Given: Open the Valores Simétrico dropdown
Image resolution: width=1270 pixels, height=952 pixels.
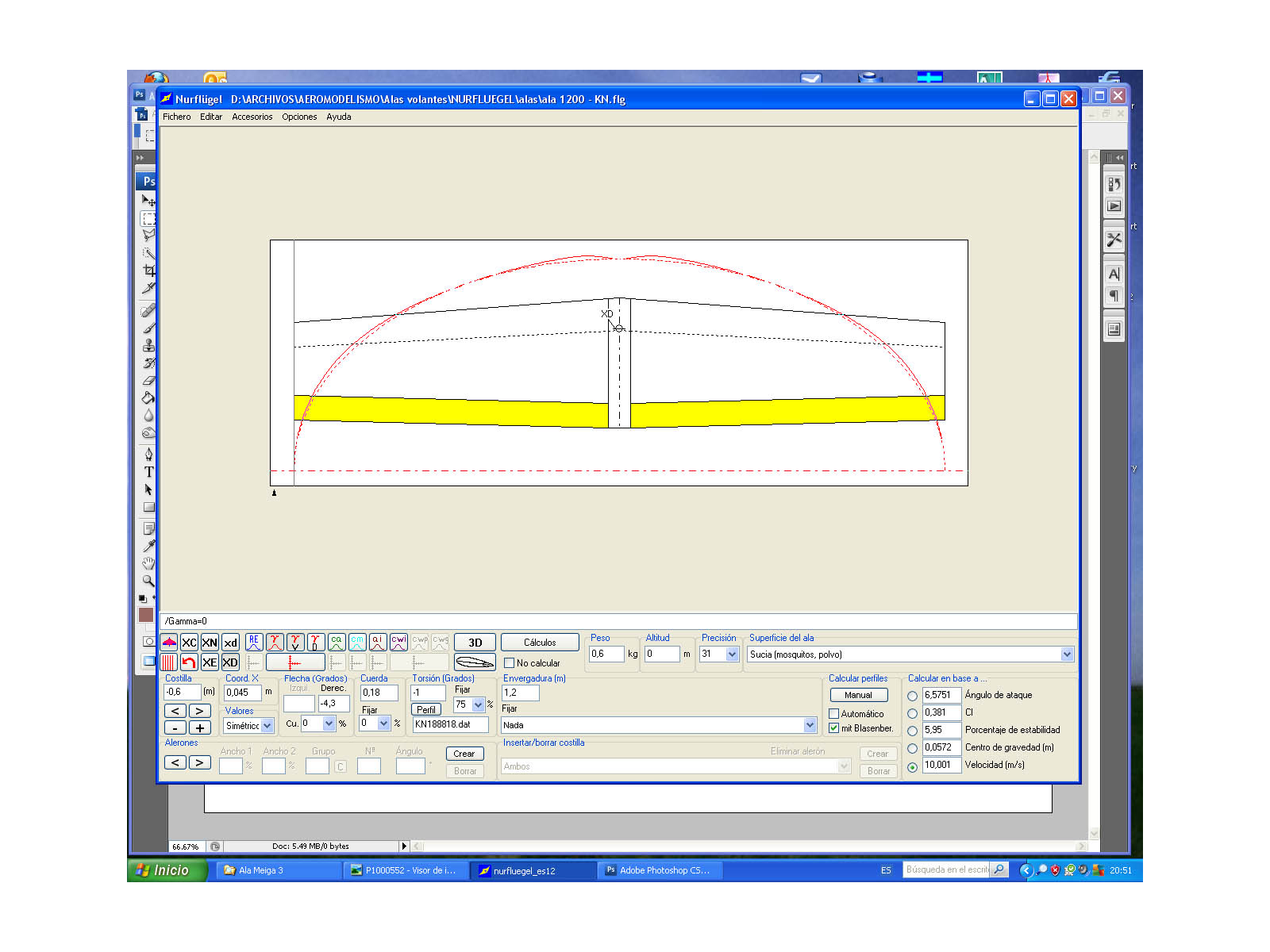Looking at the screenshot, I should pos(267,726).
